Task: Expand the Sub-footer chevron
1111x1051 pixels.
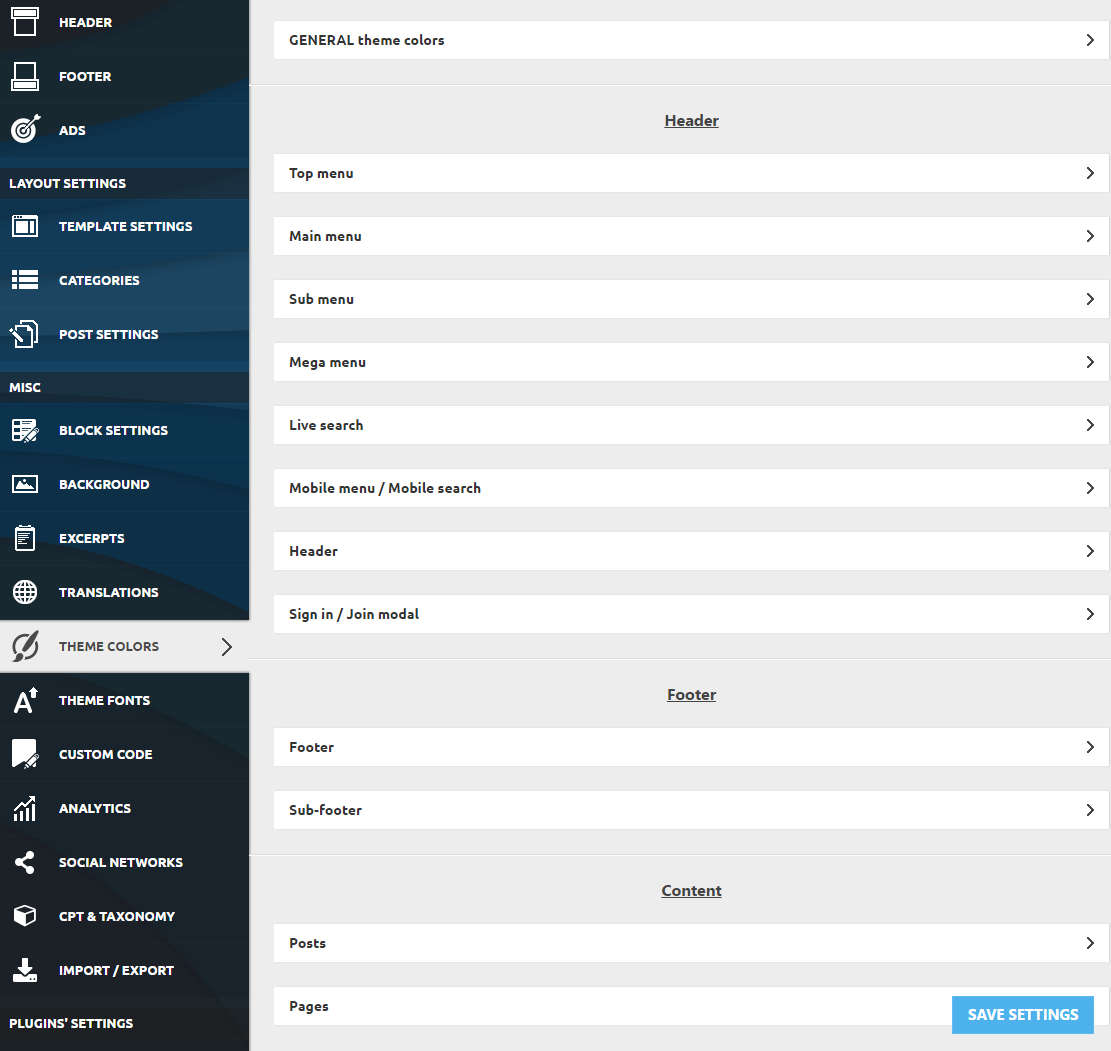Action: tap(1090, 810)
